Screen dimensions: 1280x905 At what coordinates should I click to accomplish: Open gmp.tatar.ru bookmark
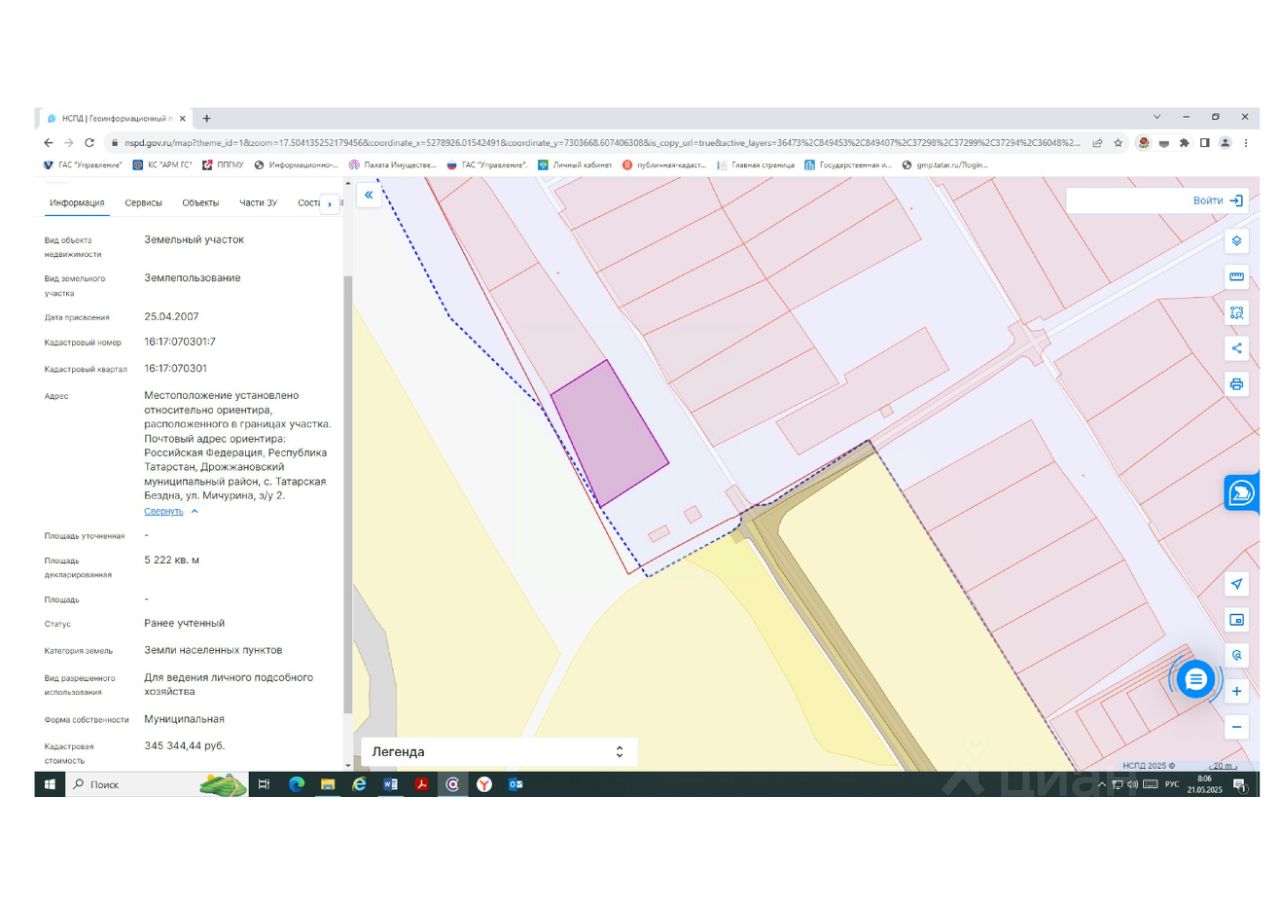(945, 165)
